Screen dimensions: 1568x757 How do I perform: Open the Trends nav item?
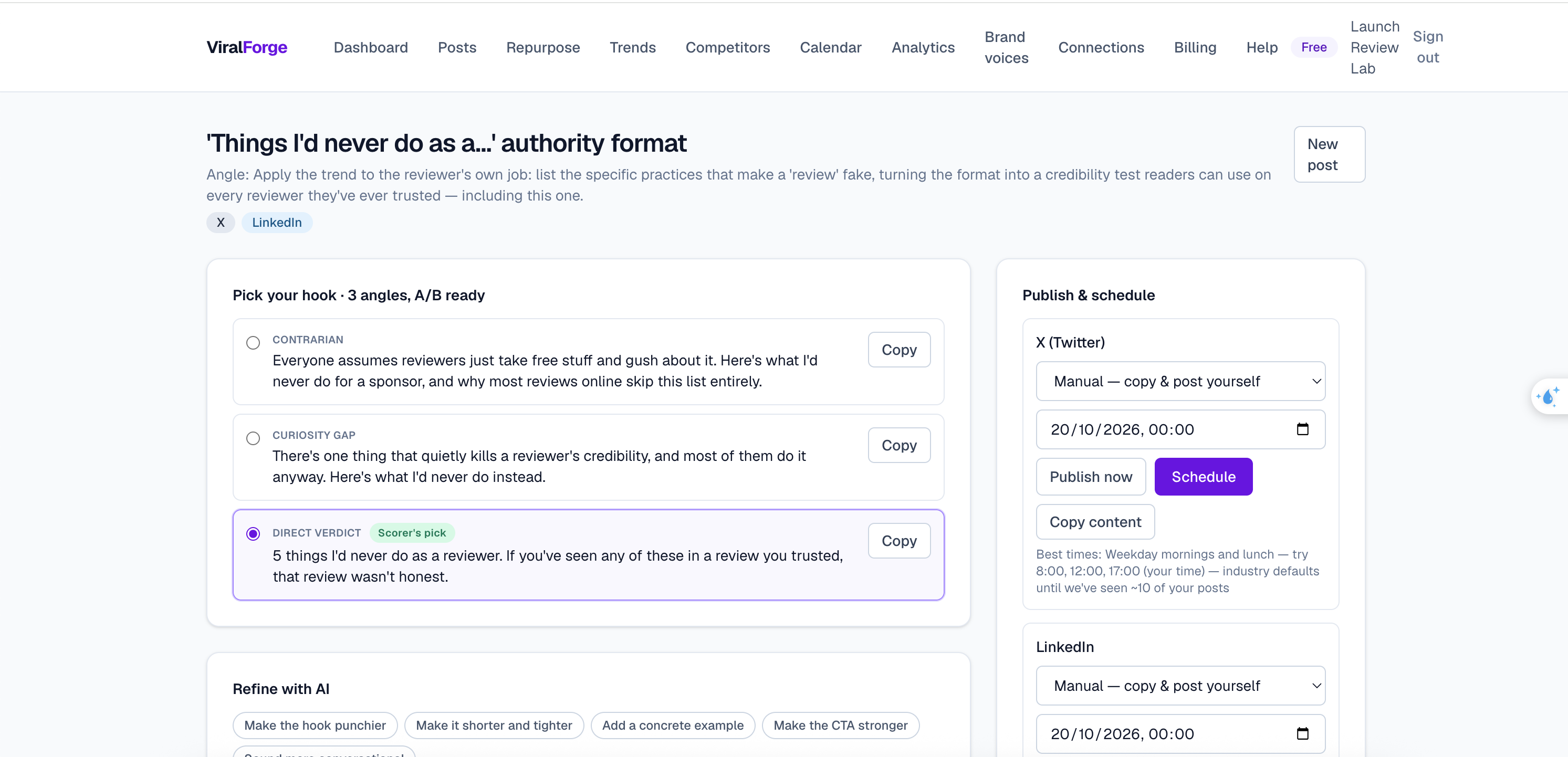click(x=632, y=47)
